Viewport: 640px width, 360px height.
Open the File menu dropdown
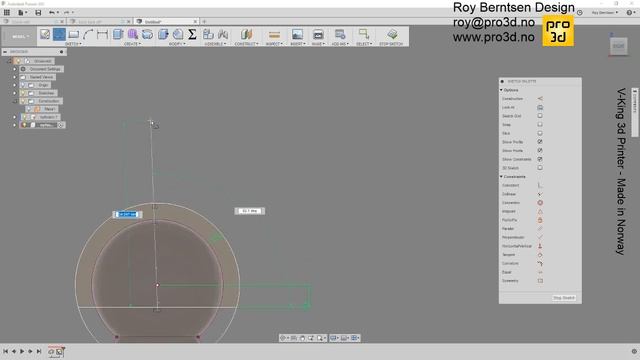[22, 13]
